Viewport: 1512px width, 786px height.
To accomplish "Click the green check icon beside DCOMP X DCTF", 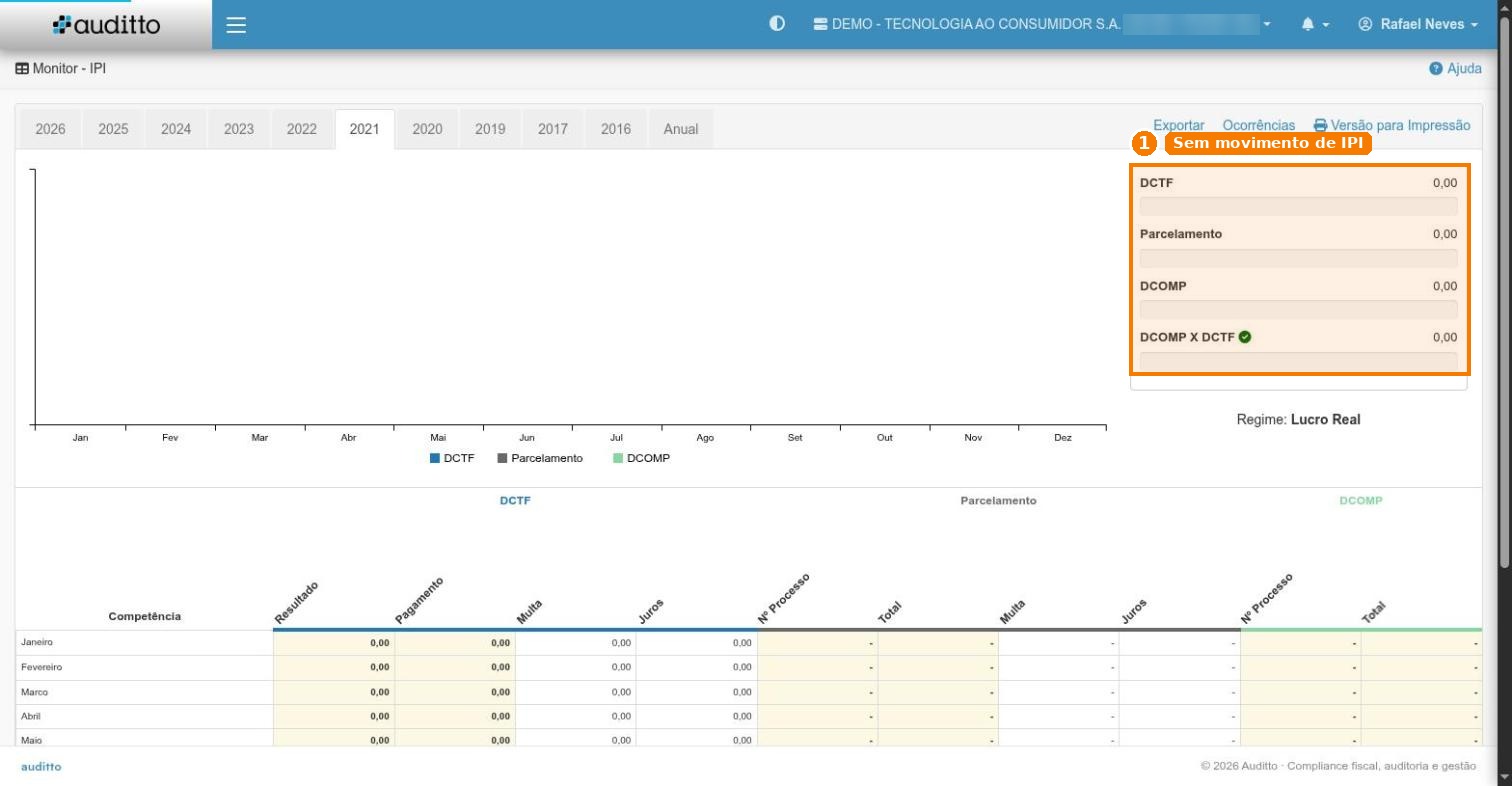I will pos(1245,337).
